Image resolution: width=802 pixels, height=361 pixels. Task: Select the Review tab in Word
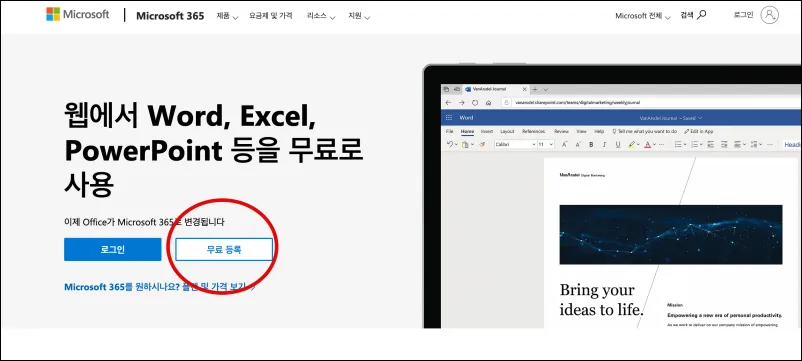[561, 131]
